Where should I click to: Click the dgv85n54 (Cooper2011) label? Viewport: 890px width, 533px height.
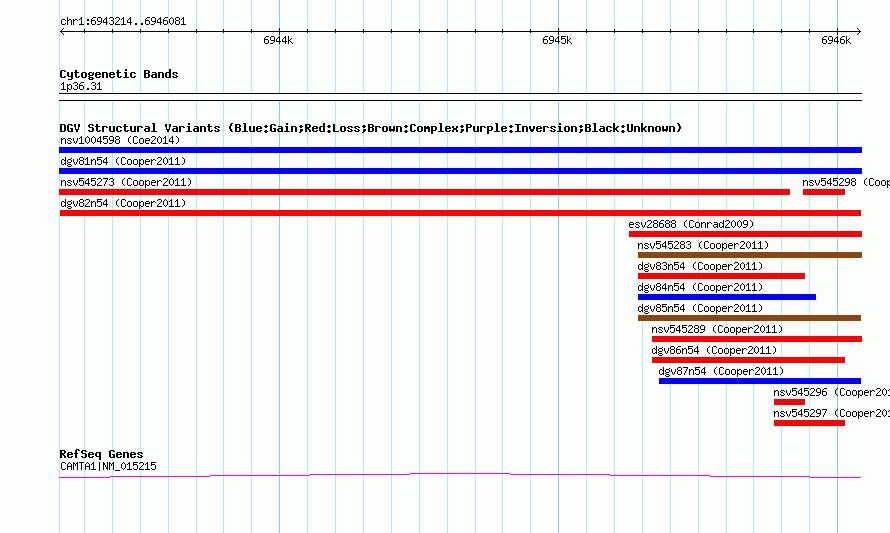(x=700, y=308)
